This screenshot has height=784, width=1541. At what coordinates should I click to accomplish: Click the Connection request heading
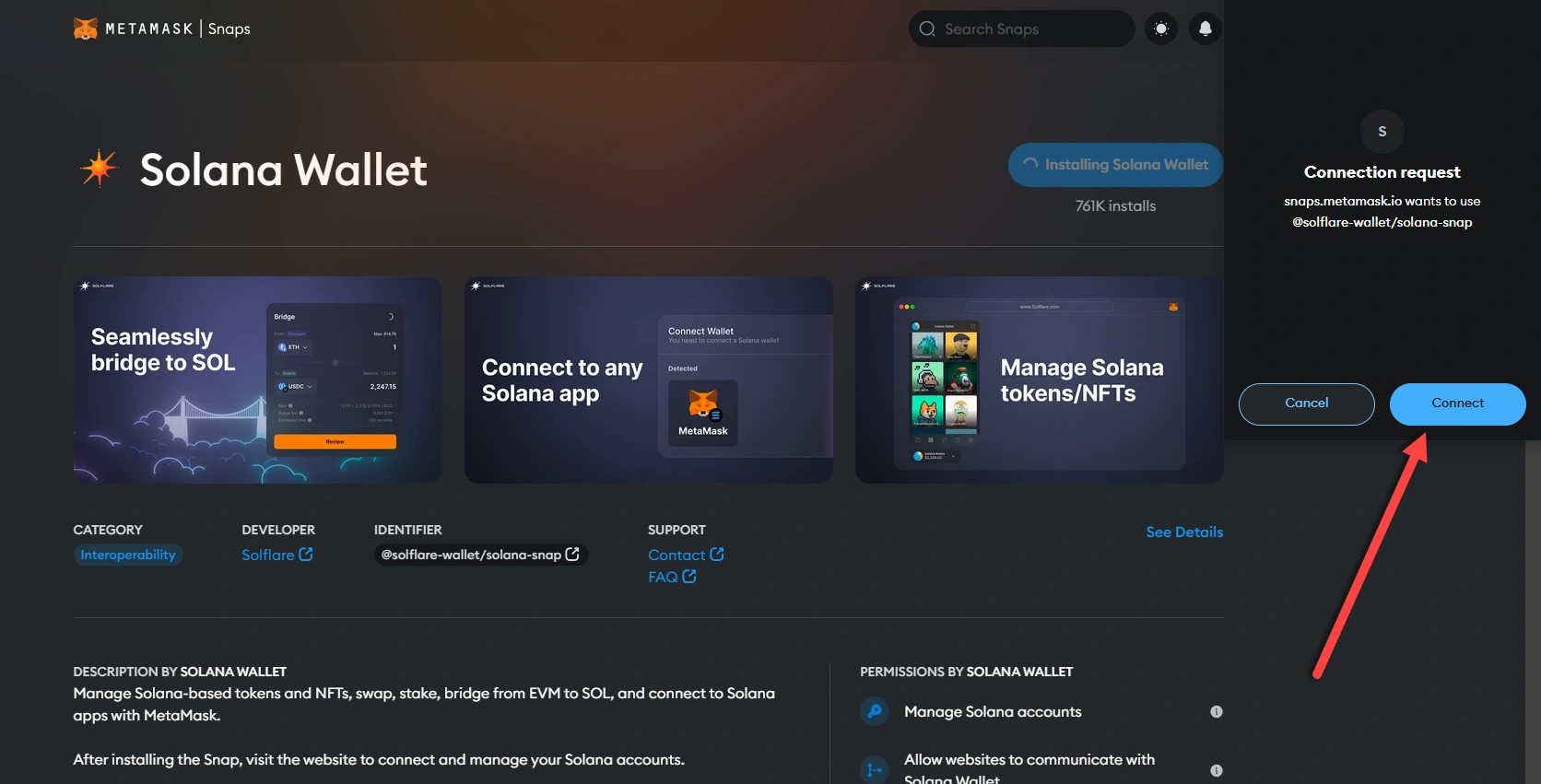1382,172
